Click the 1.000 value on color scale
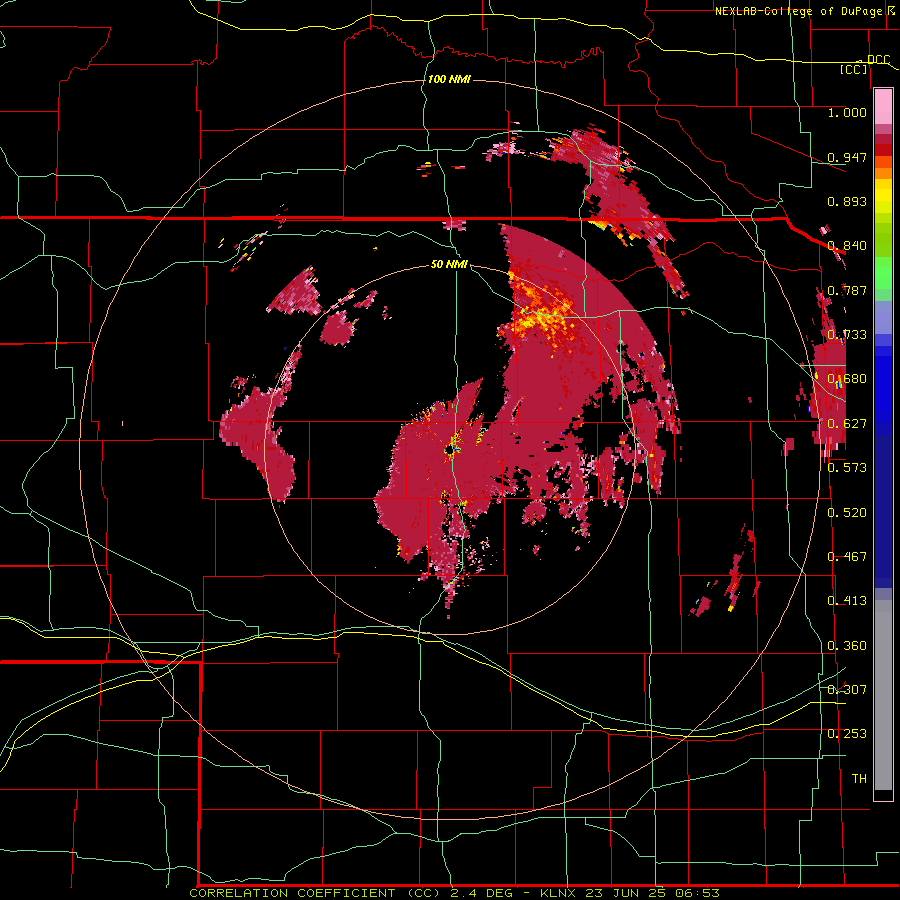The image size is (900, 900). pos(847,112)
